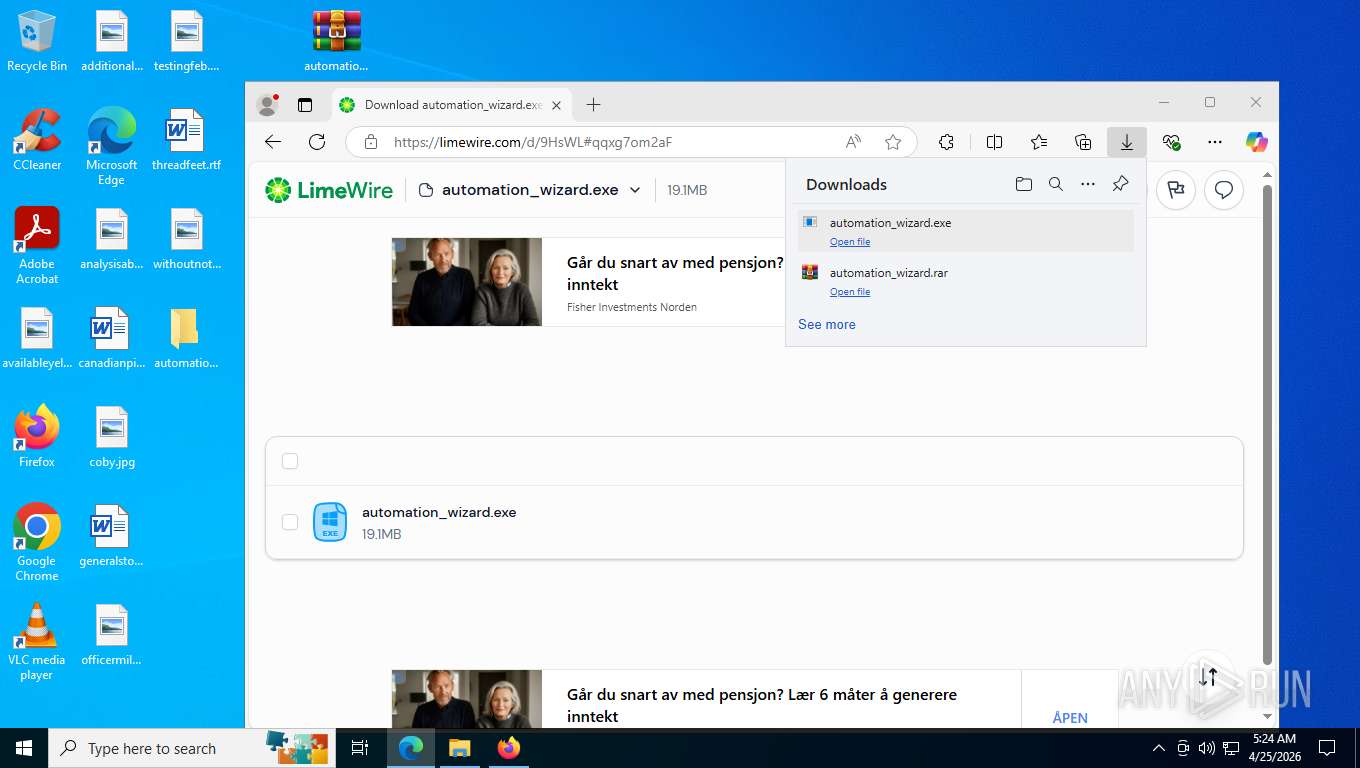Viewport: 1360px width, 768px height.
Task: View site information lock icon
Action: (371, 142)
